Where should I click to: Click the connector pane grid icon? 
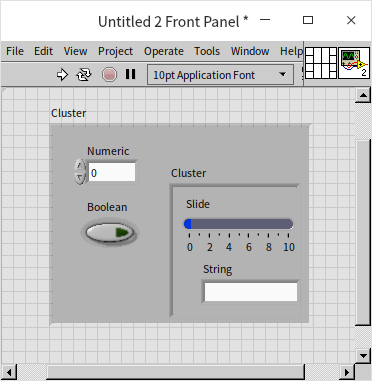click(x=321, y=63)
